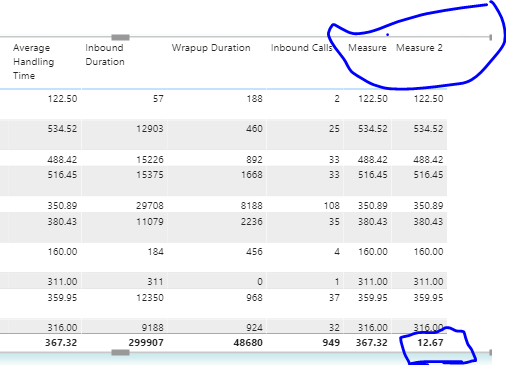This screenshot has width=506, height=365.
Task: Click Average Handling Time total 367.32
Action: tap(61, 343)
